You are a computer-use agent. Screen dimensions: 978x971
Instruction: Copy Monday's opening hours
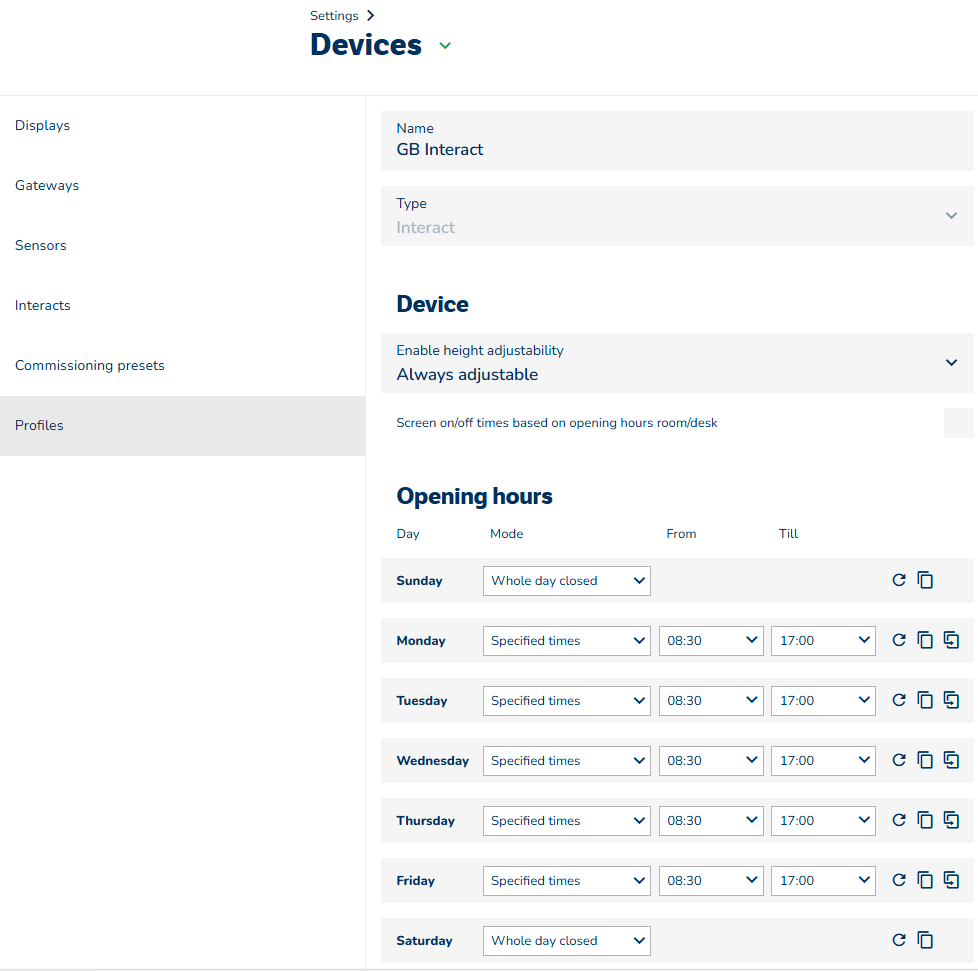coord(925,640)
